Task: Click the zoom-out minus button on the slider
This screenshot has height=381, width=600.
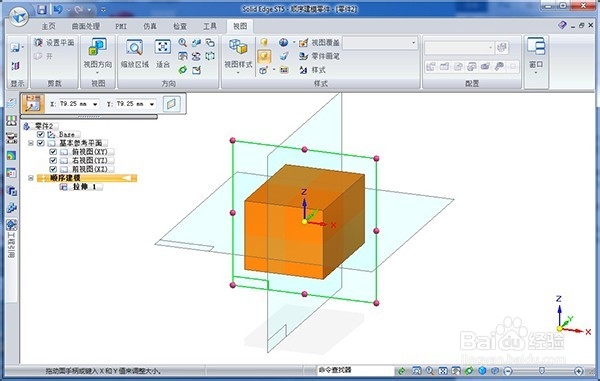Action: tap(508, 371)
